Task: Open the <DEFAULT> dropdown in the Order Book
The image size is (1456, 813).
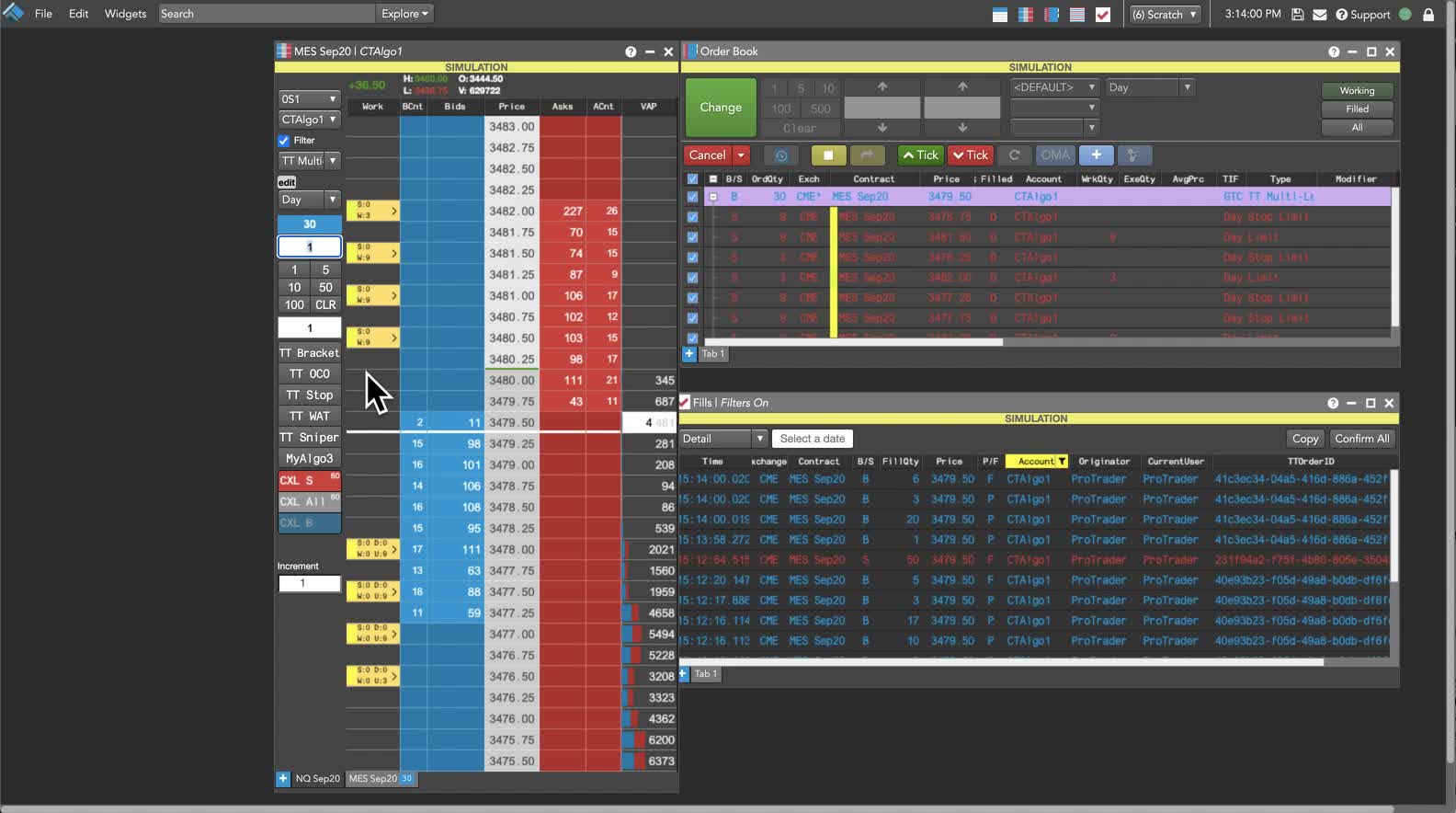Action: tap(1054, 87)
